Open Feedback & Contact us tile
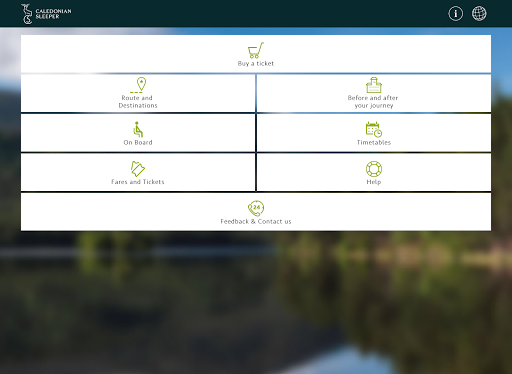The width and height of the screenshot is (512, 374). pyautogui.click(x=256, y=212)
